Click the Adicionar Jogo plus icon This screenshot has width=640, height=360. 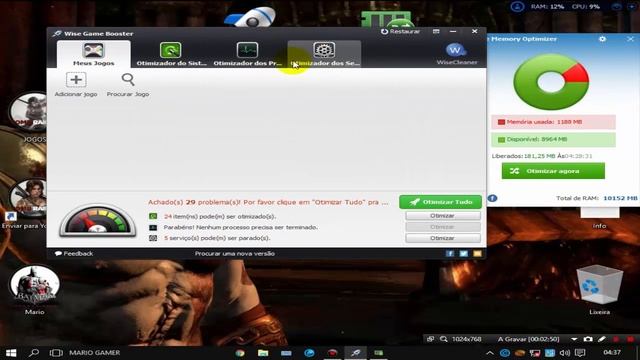(x=76, y=80)
